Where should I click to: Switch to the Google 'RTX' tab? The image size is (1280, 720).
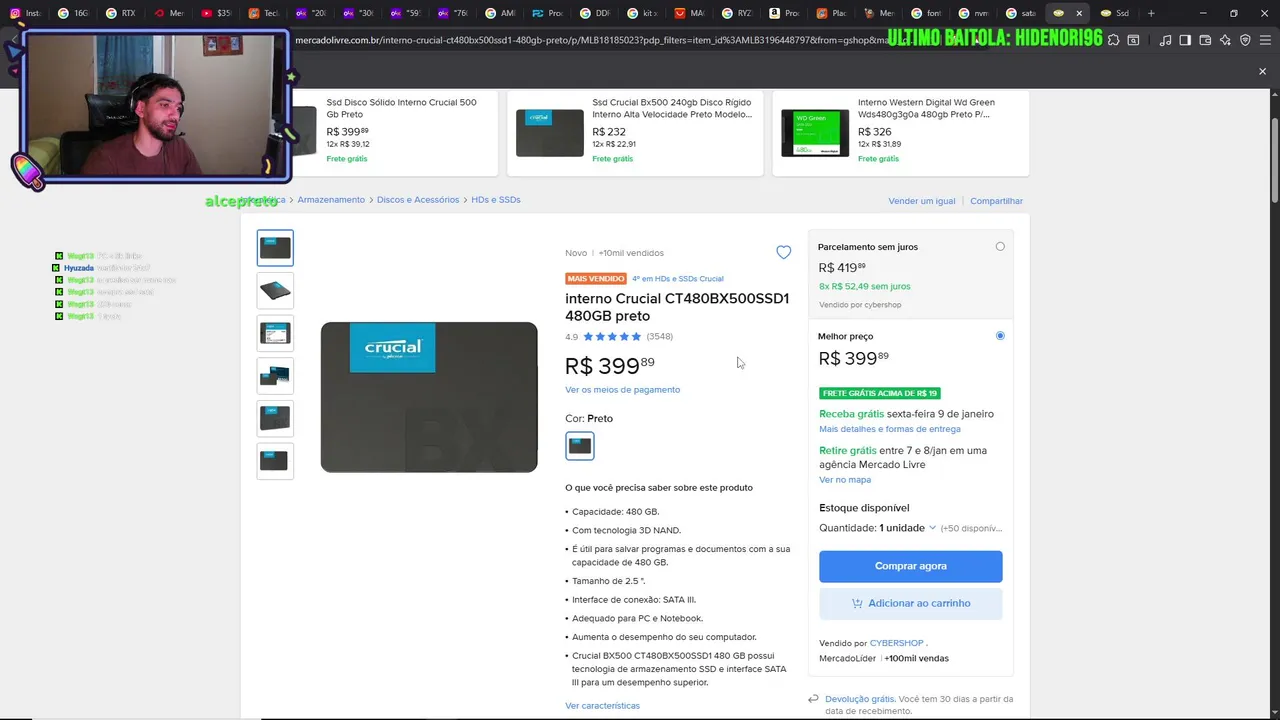click(120, 13)
